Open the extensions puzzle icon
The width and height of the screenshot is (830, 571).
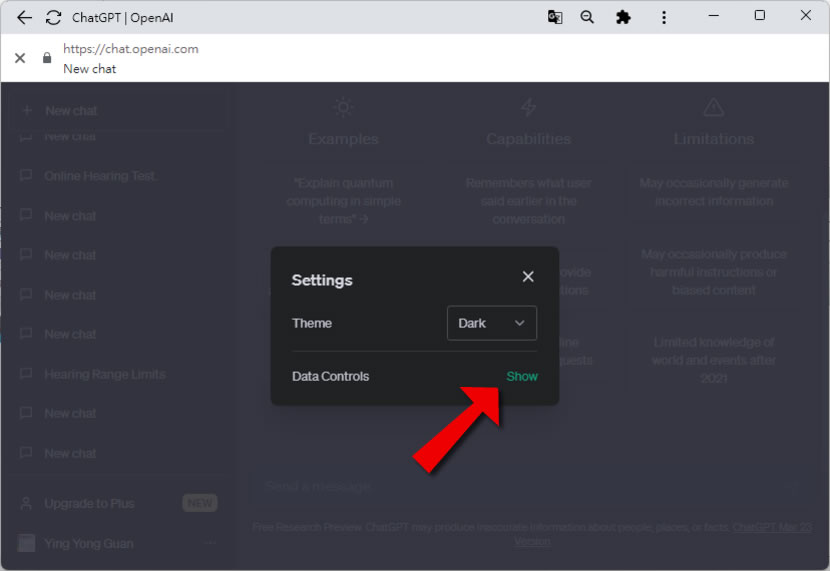(x=623, y=17)
